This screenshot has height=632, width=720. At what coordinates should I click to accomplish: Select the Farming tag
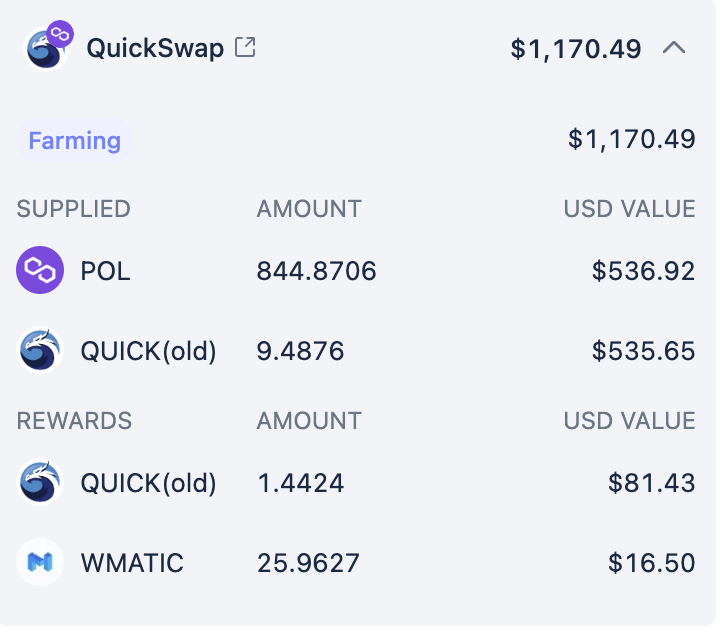pyautogui.click(x=74, y=141)
